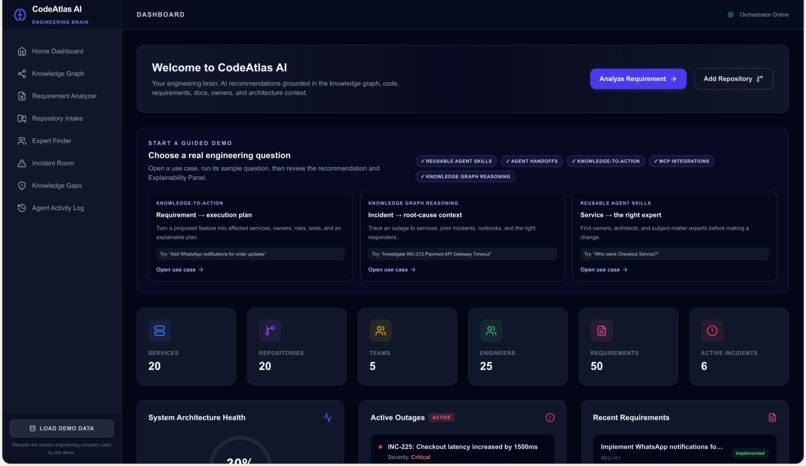Click the Active Incidents count card
This screenshot has width=806, height=466.
tap(739, 346)
